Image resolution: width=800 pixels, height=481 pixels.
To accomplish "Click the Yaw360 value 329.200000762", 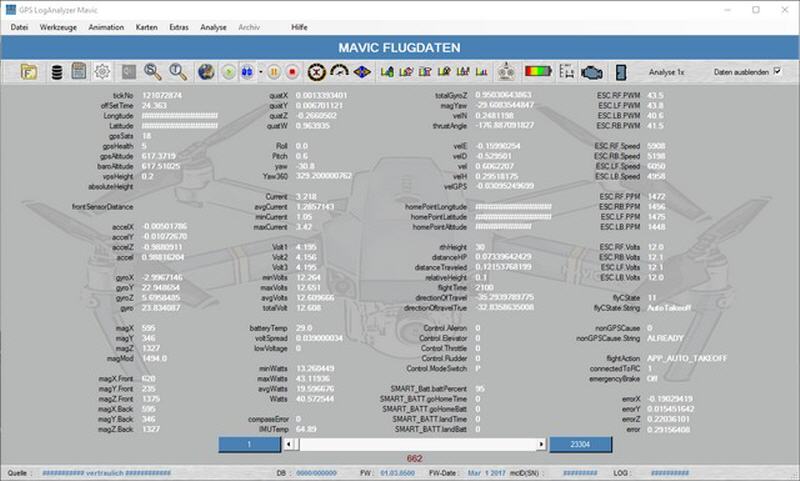I will pos(323,176).
